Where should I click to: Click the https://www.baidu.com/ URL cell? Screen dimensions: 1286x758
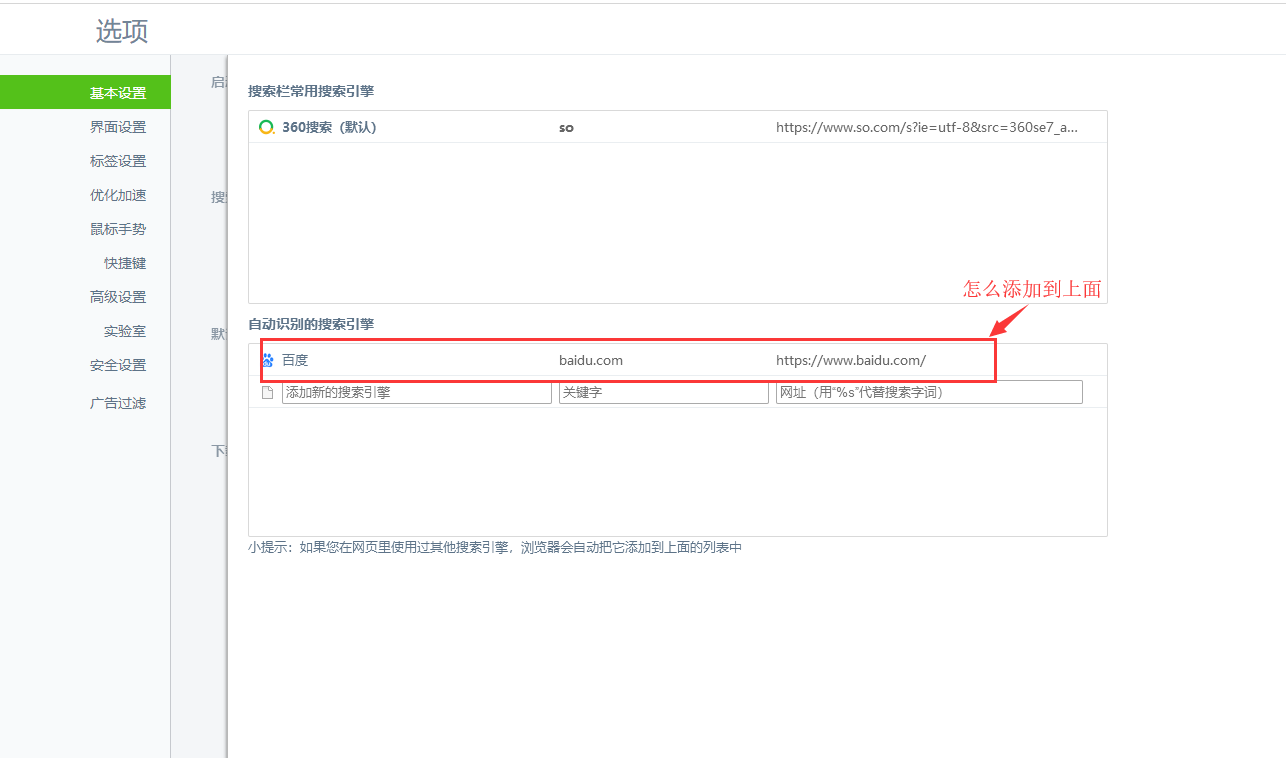(851, 360)
